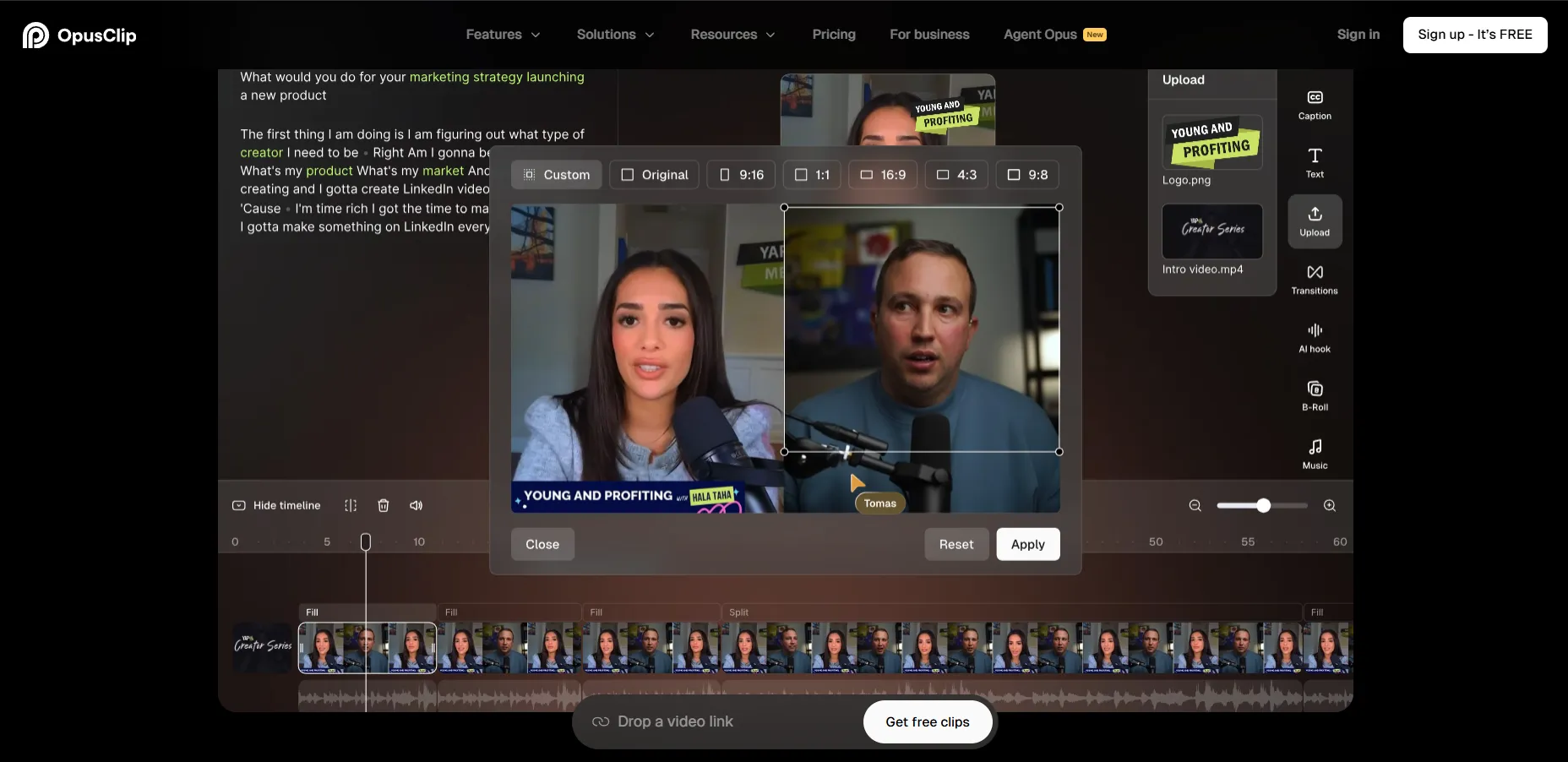1568x762 pixels.
Task: Close the crop dialog
Action: [x=542, y=544]
